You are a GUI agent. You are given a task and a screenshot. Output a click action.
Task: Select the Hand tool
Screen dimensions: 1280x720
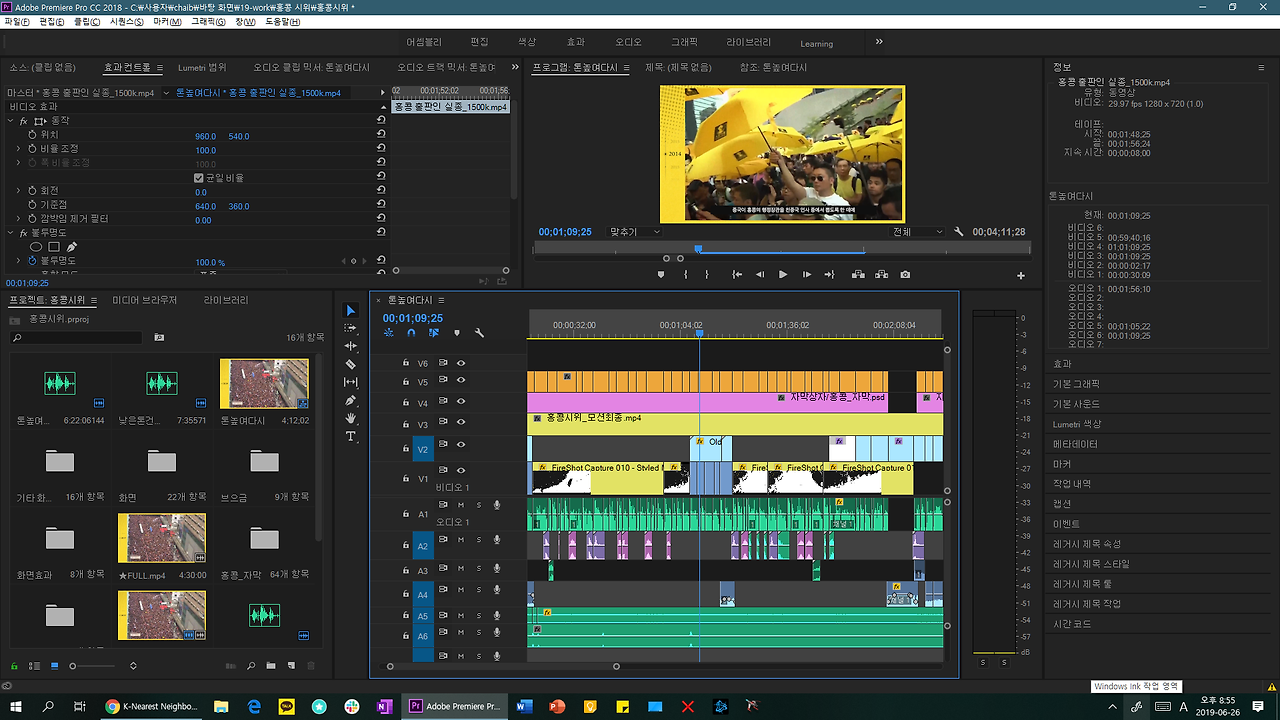[x=351, y=418]
